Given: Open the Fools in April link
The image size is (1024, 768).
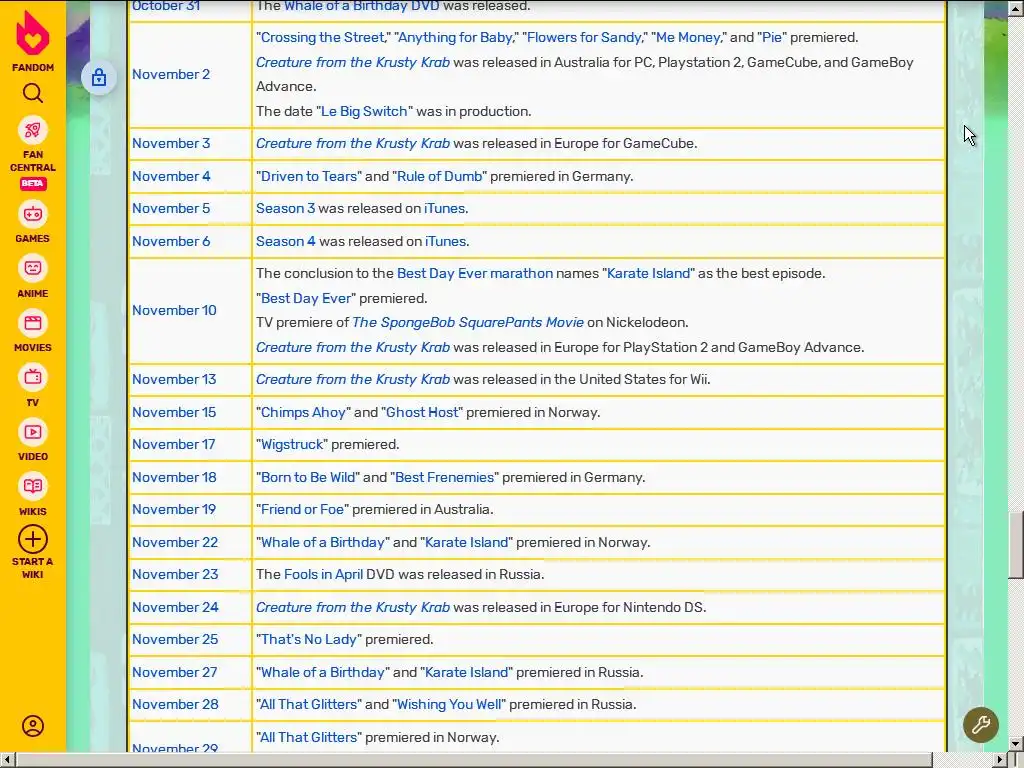Looking at the screenshot, I should pos(323,575).
